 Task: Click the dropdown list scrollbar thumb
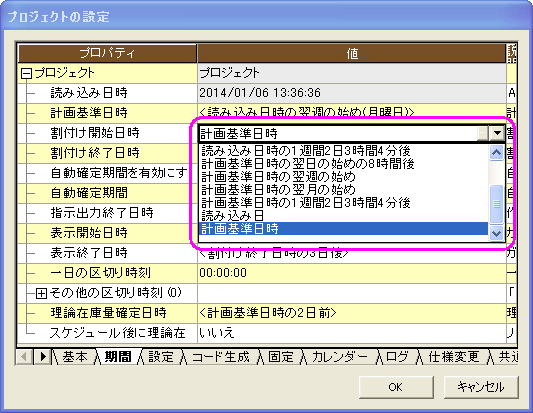pyautogui.click(x=496, y=204)
